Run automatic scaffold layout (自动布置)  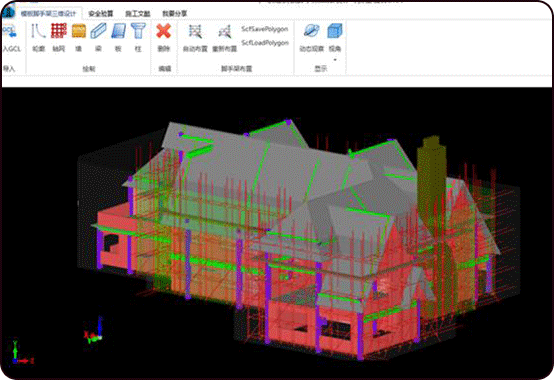click(195, 32)
